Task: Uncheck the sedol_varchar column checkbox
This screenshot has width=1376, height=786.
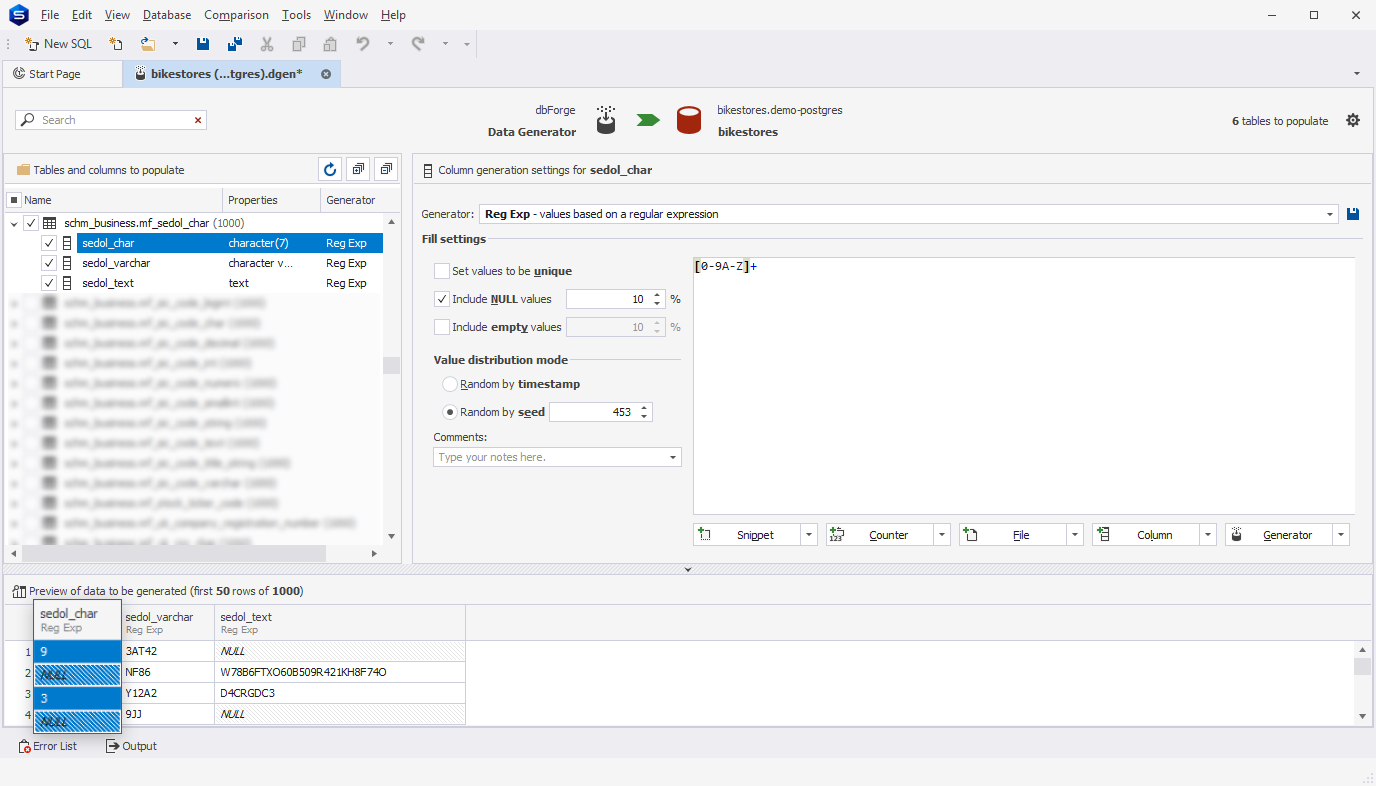Action: [x=48, y=263]
